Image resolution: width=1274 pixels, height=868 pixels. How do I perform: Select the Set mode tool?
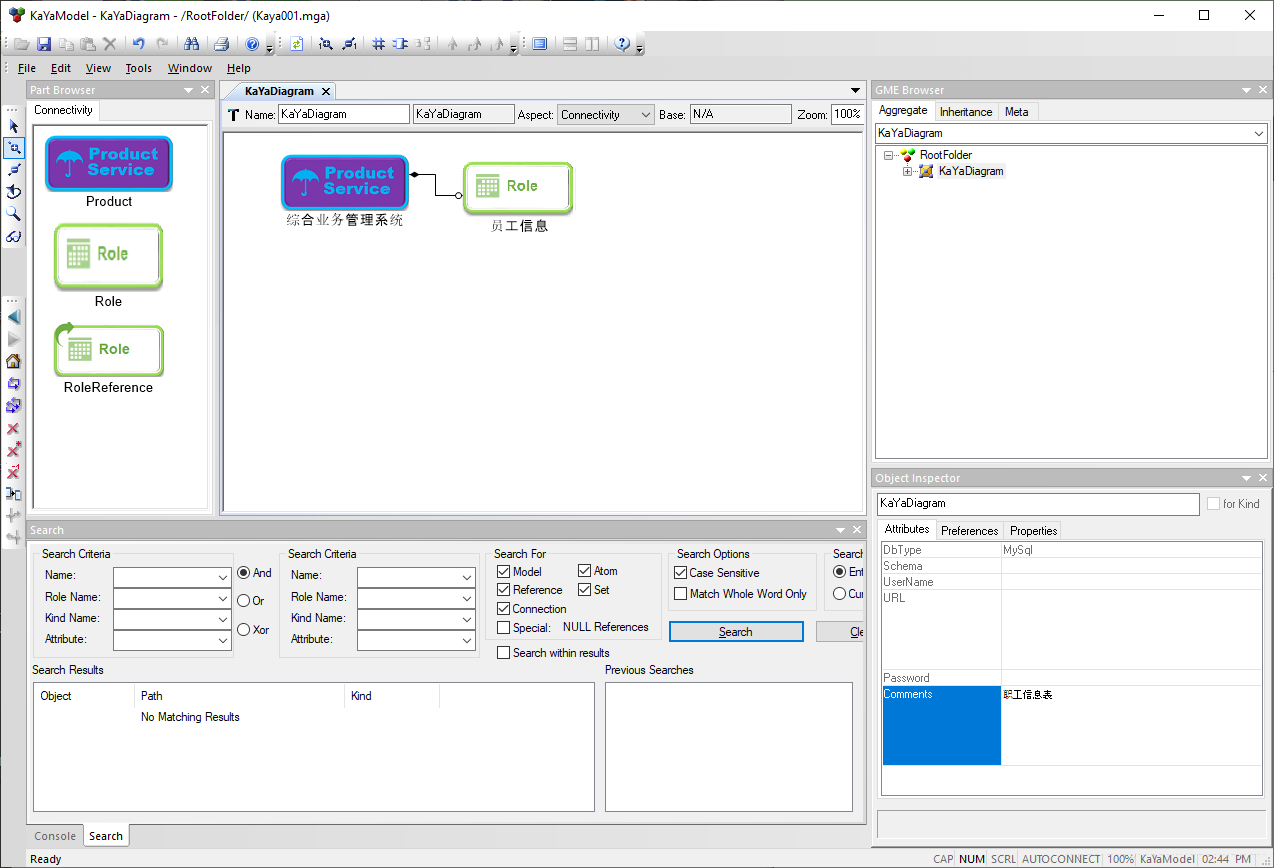pos(14,192)
